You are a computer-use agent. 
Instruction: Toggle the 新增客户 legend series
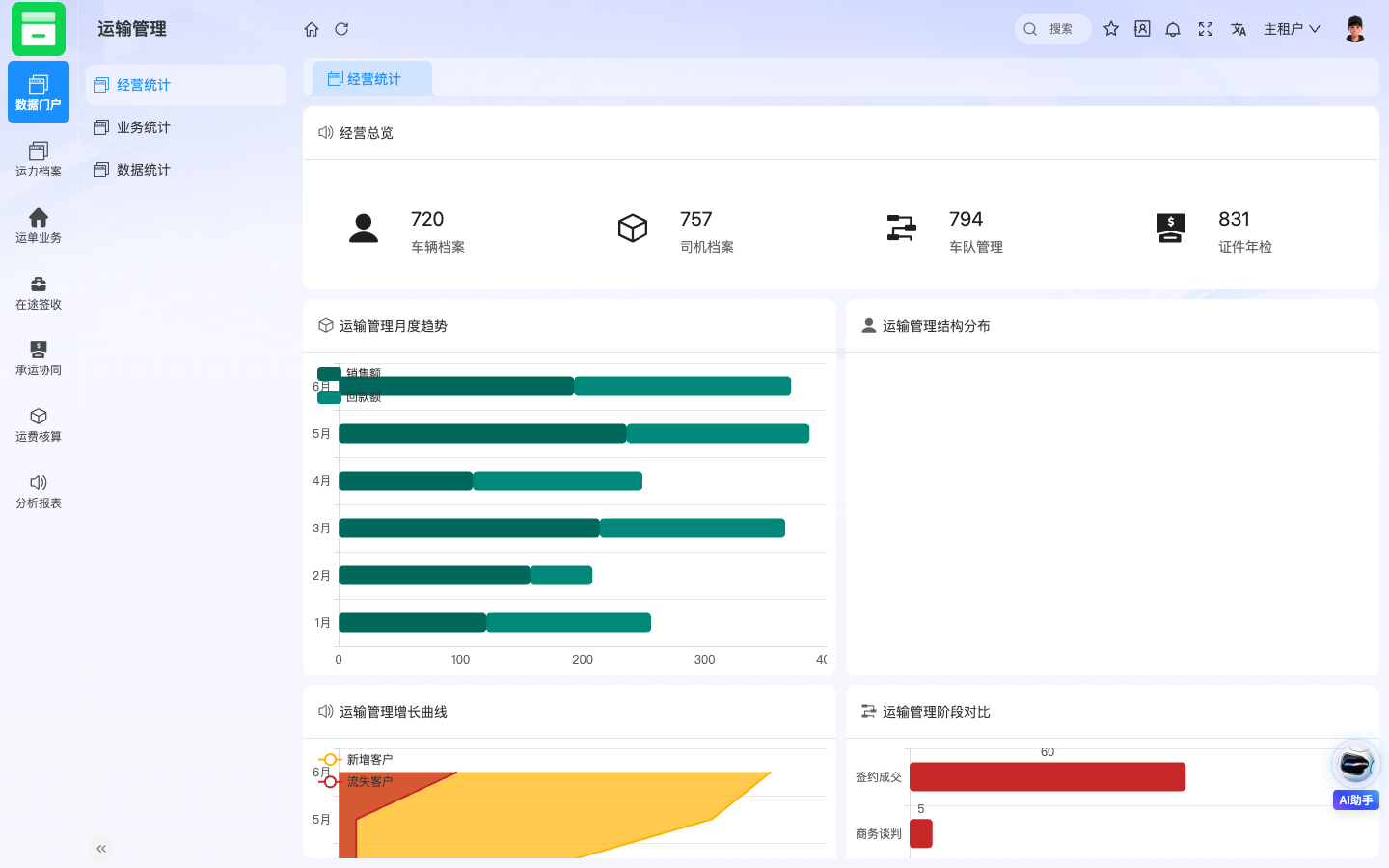point(356,760)
